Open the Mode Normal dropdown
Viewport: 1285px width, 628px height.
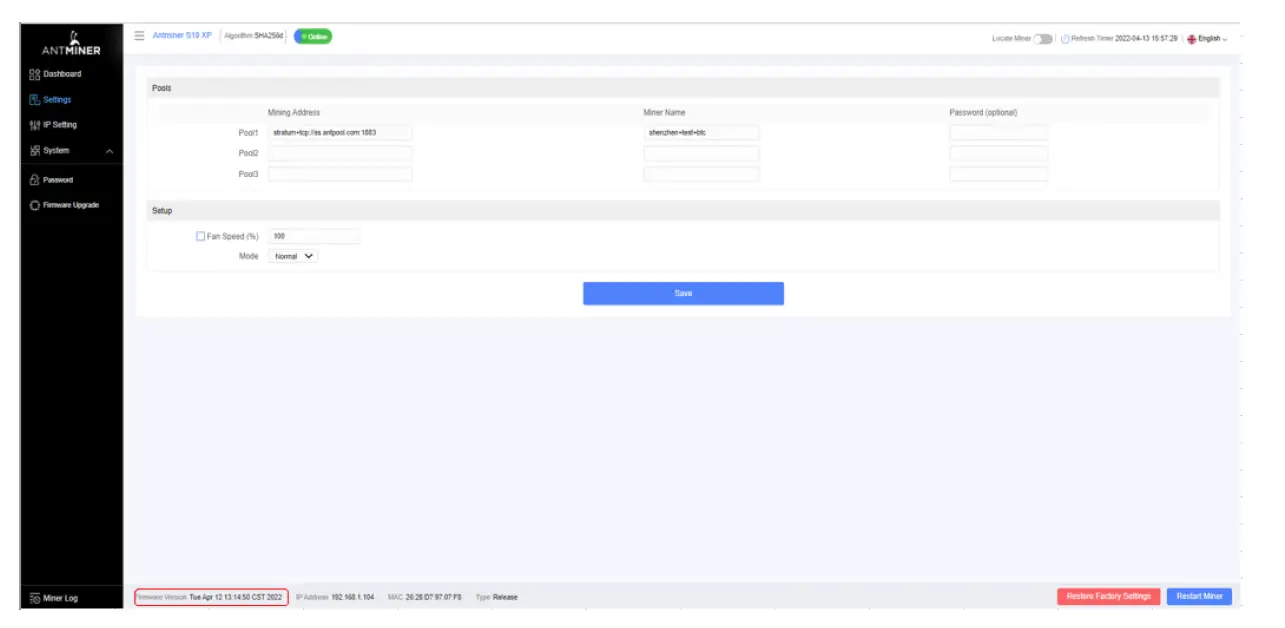[293, 256]
